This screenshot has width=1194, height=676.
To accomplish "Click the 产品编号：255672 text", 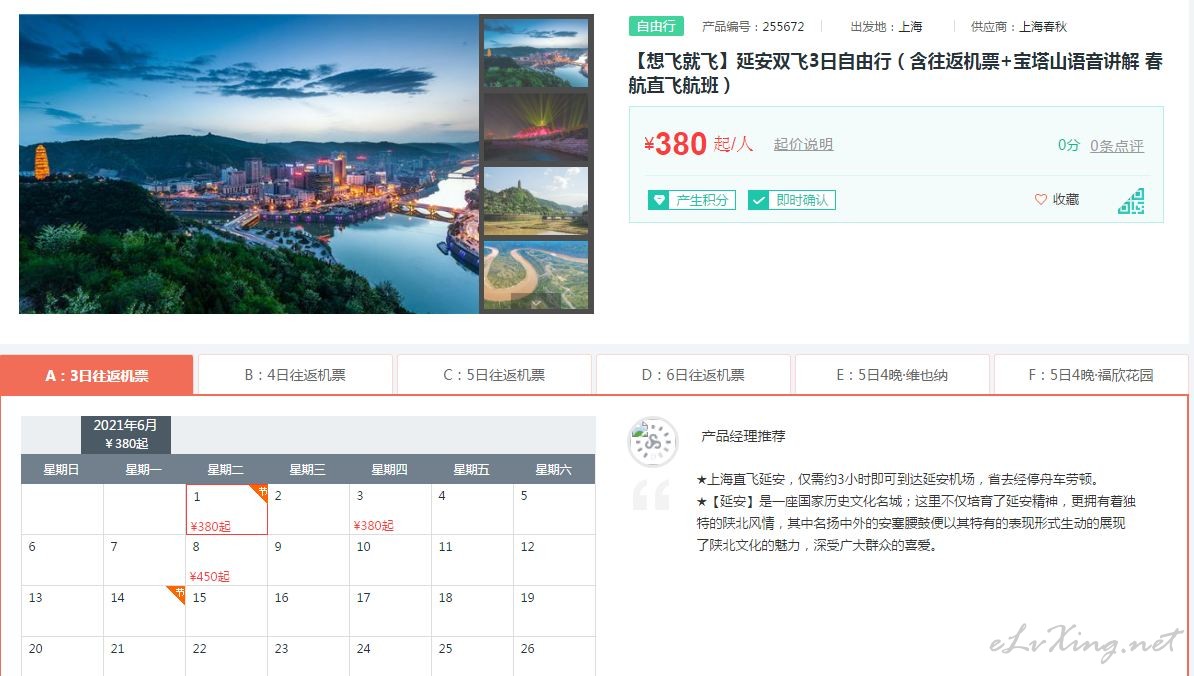I will pyautogui.click(x=753, y=27).
